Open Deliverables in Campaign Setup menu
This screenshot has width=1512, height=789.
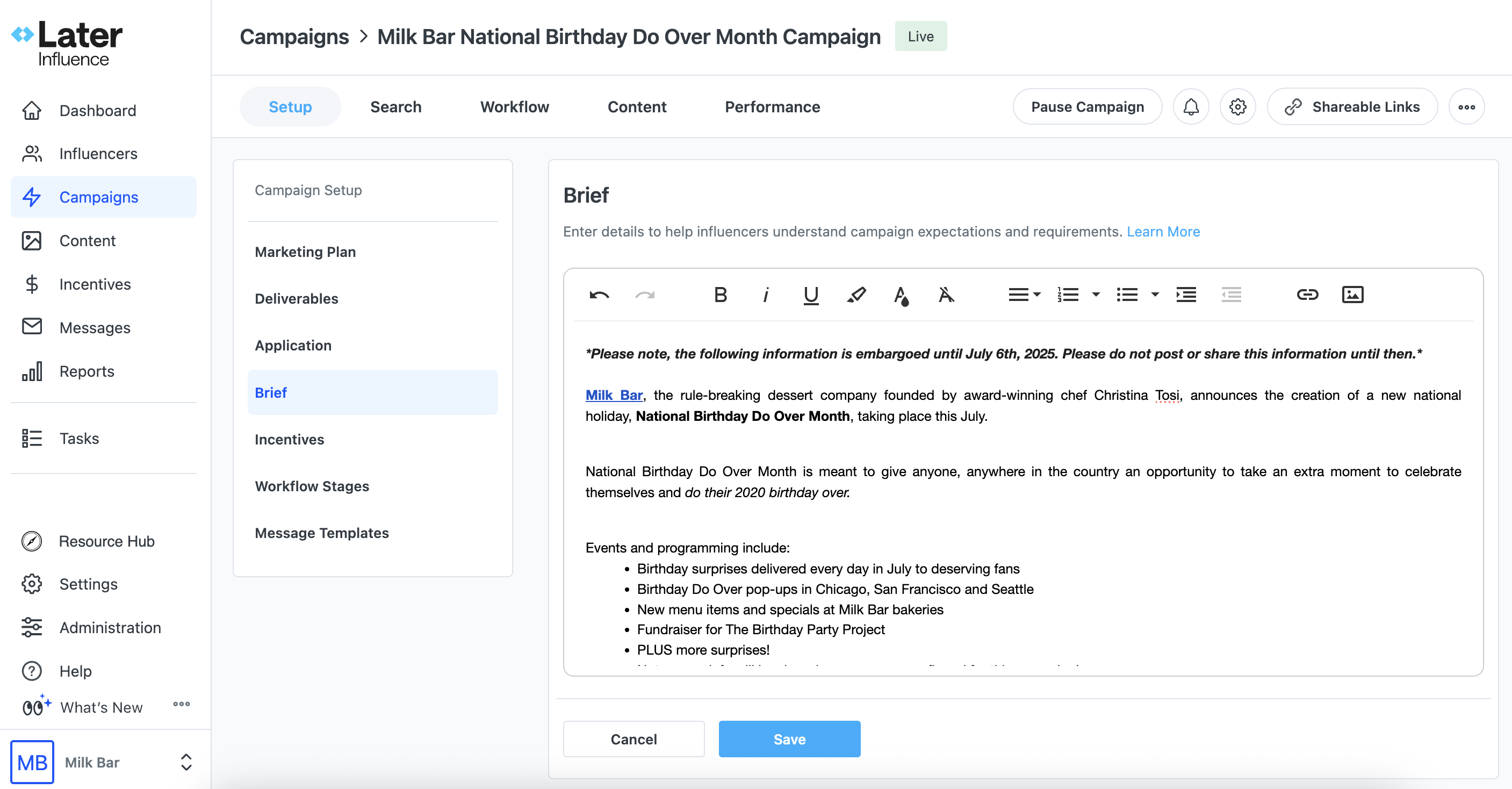[297, 298]
